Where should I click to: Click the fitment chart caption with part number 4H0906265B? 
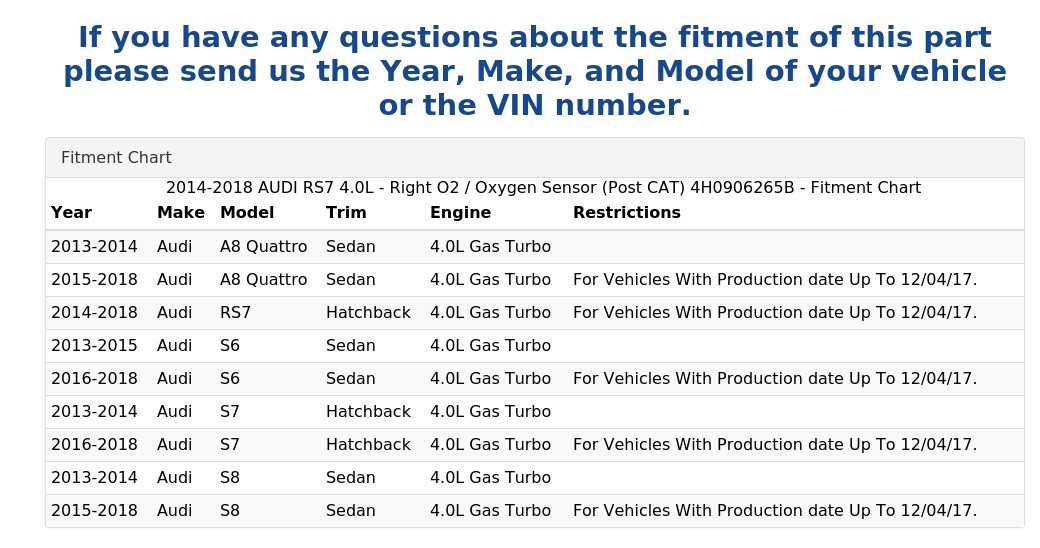tap(543, 188)
